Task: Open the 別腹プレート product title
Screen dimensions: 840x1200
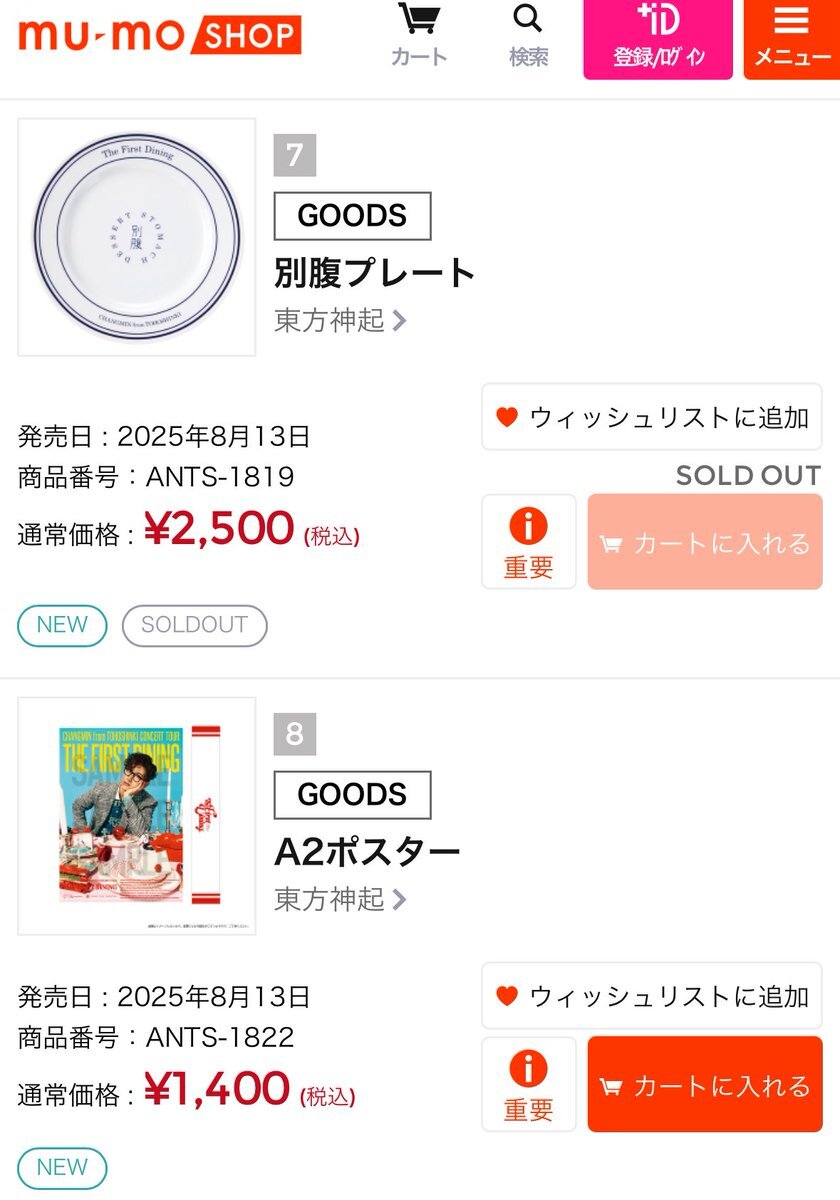Action: pos(375,273)
